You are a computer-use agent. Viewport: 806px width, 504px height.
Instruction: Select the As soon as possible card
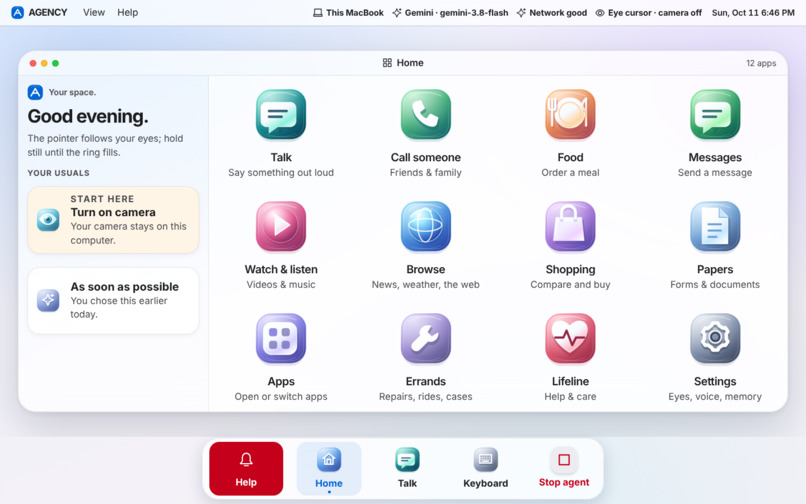pyautogui.click(x=113, y=300)
